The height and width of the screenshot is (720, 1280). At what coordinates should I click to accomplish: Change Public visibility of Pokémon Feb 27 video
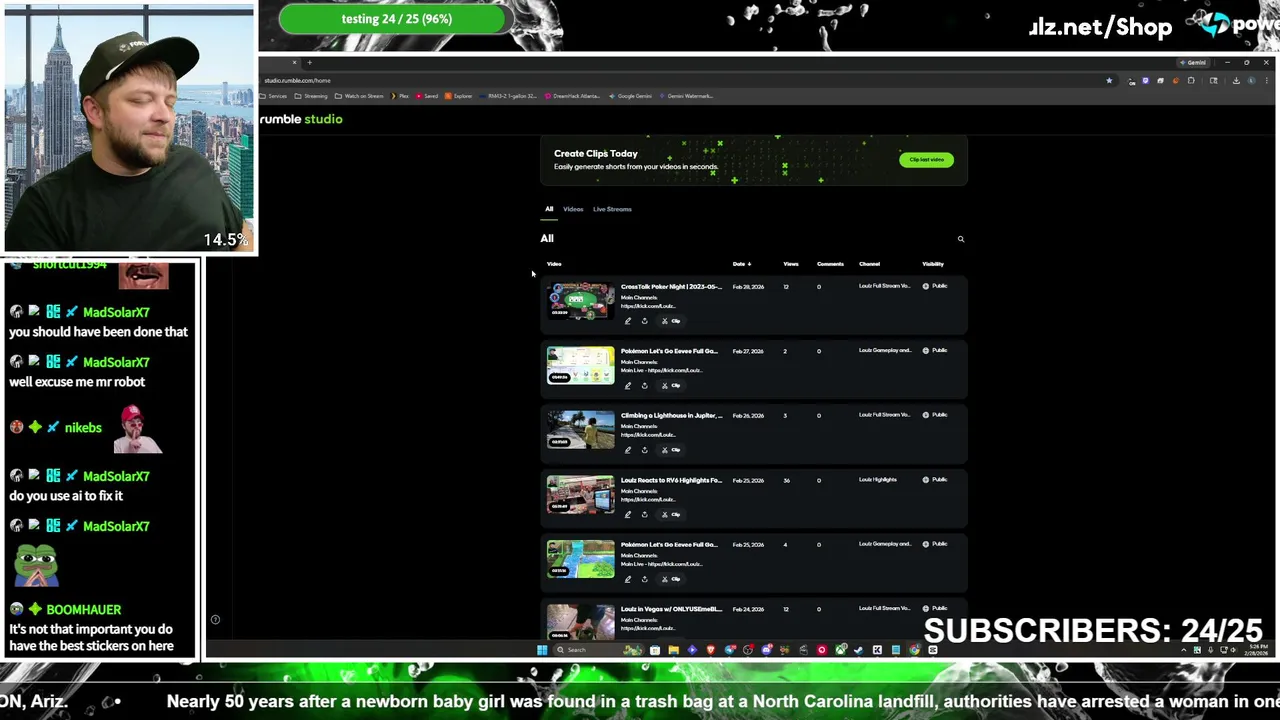[935, 350]
